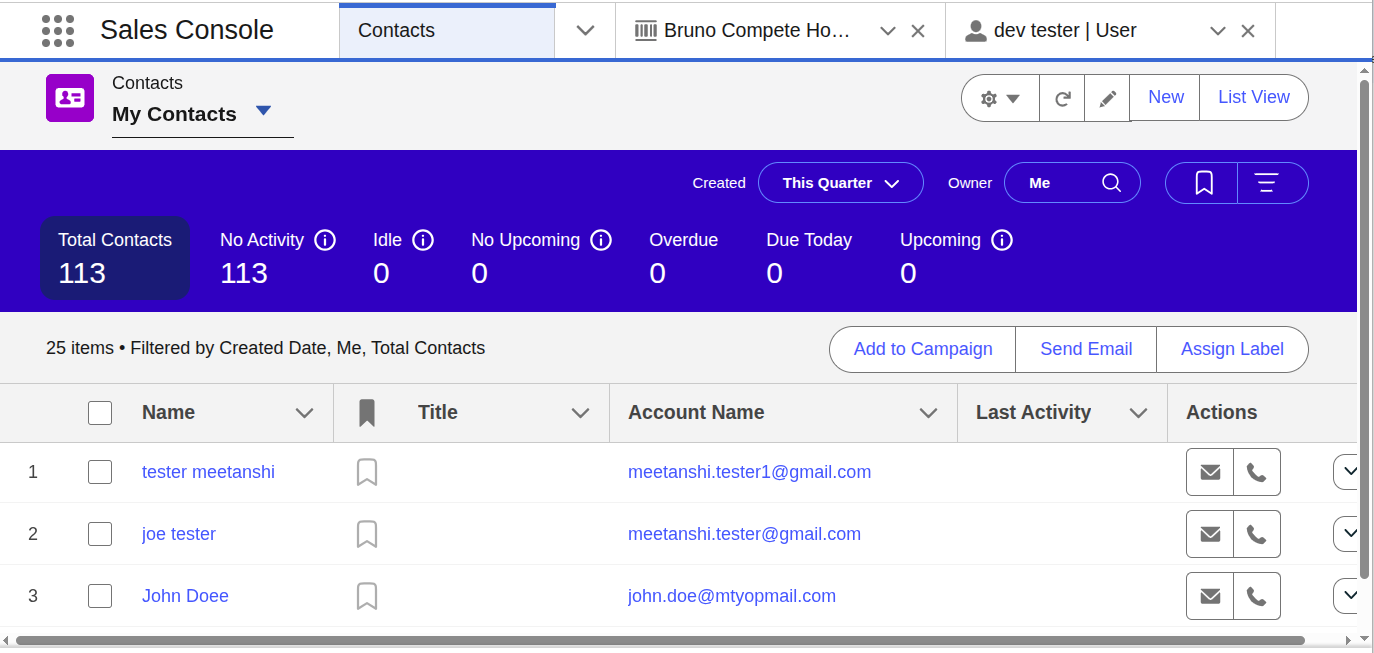Show No Upcoming info icon
Screen dimensions: 1374x653
[x=601, y=240]
